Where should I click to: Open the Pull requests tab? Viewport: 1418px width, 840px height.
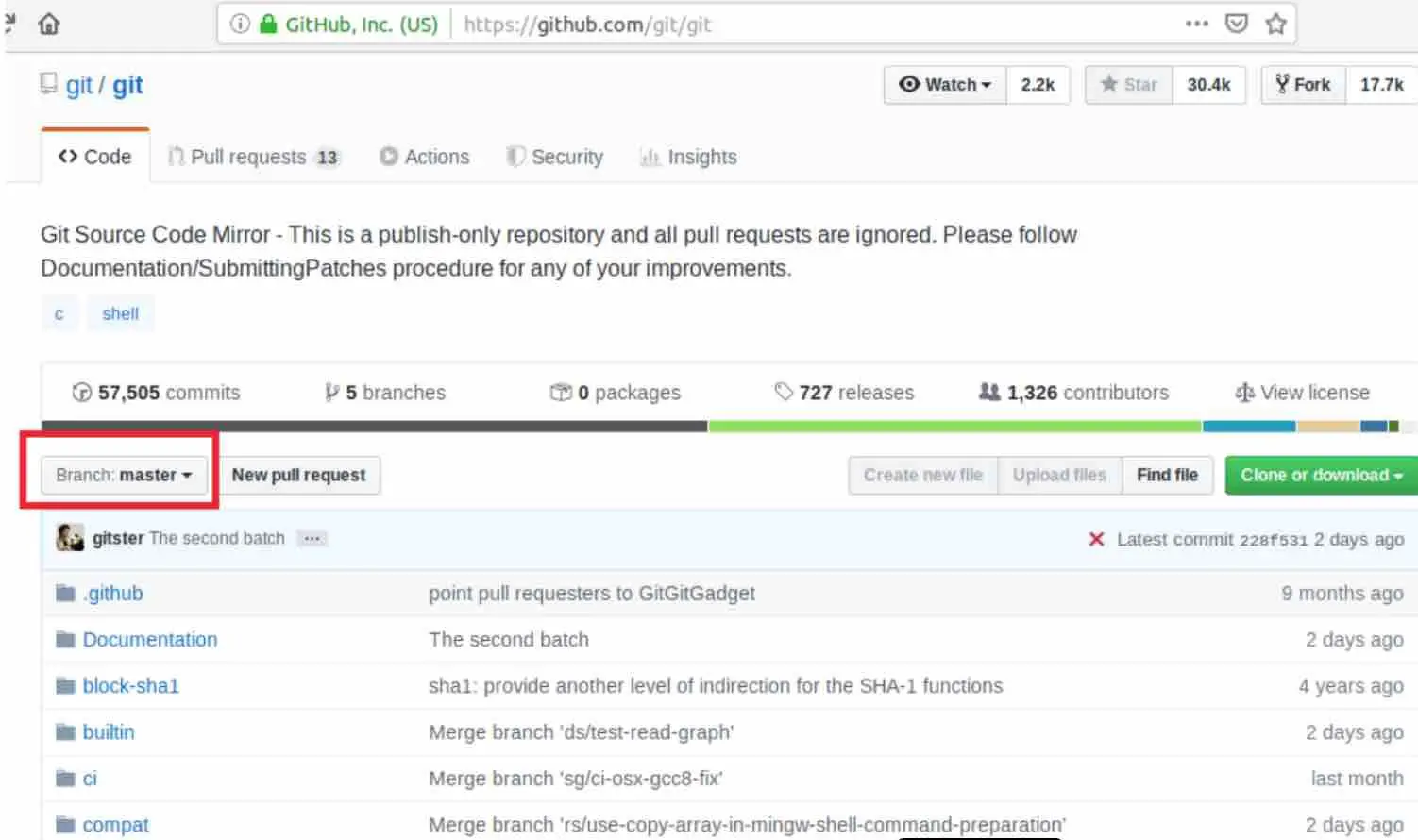click(x=253, y=157)
